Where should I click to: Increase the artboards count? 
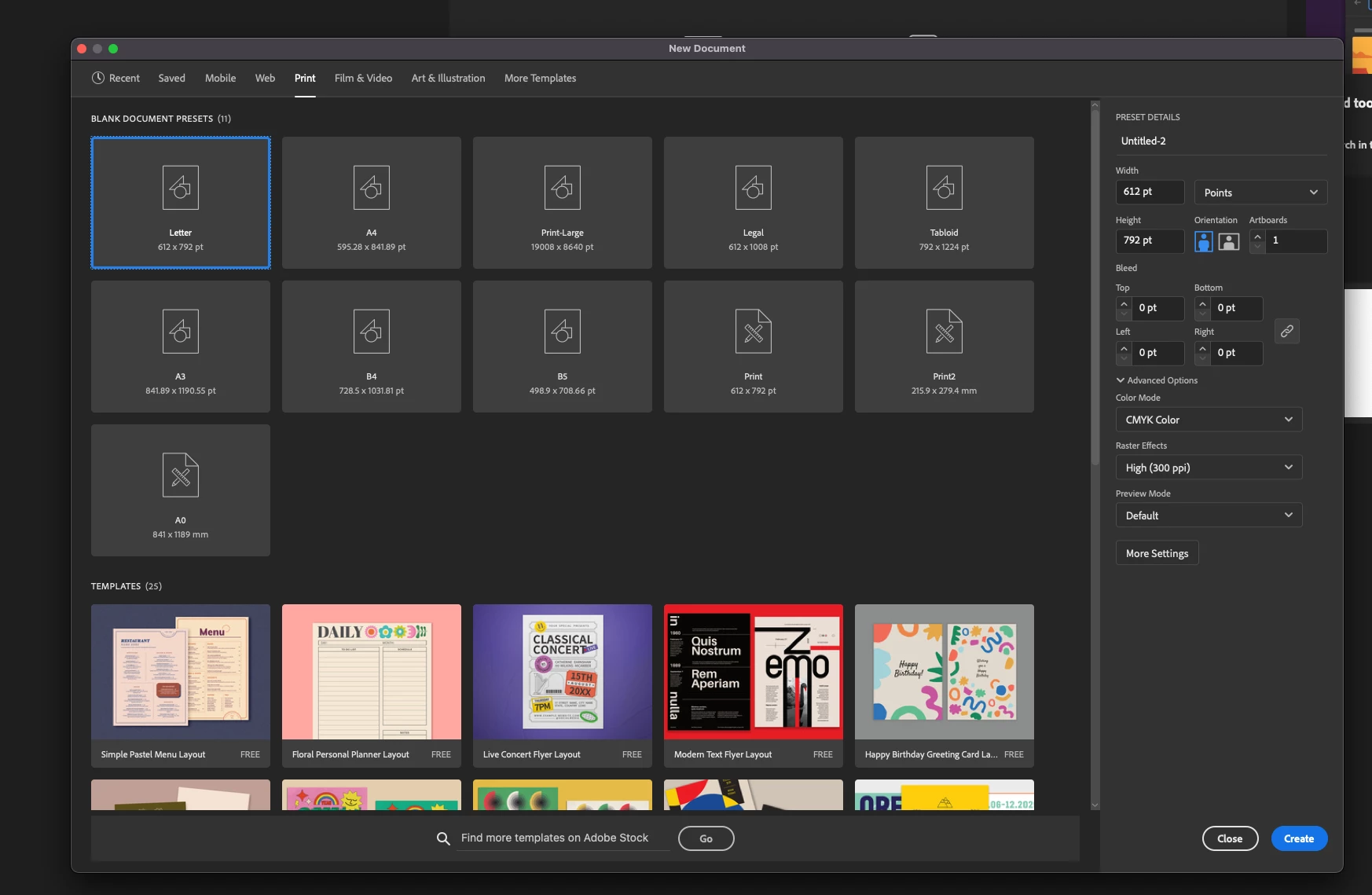click(x=1257, y=236)
